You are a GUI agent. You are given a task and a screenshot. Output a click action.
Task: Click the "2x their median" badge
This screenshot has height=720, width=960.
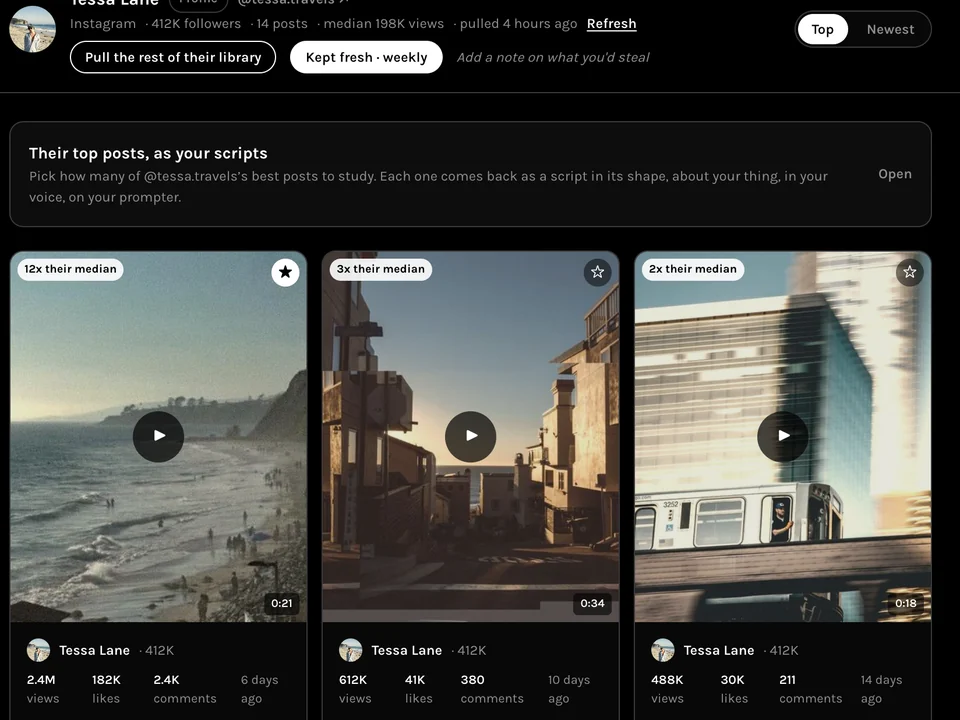coord(693,269)
